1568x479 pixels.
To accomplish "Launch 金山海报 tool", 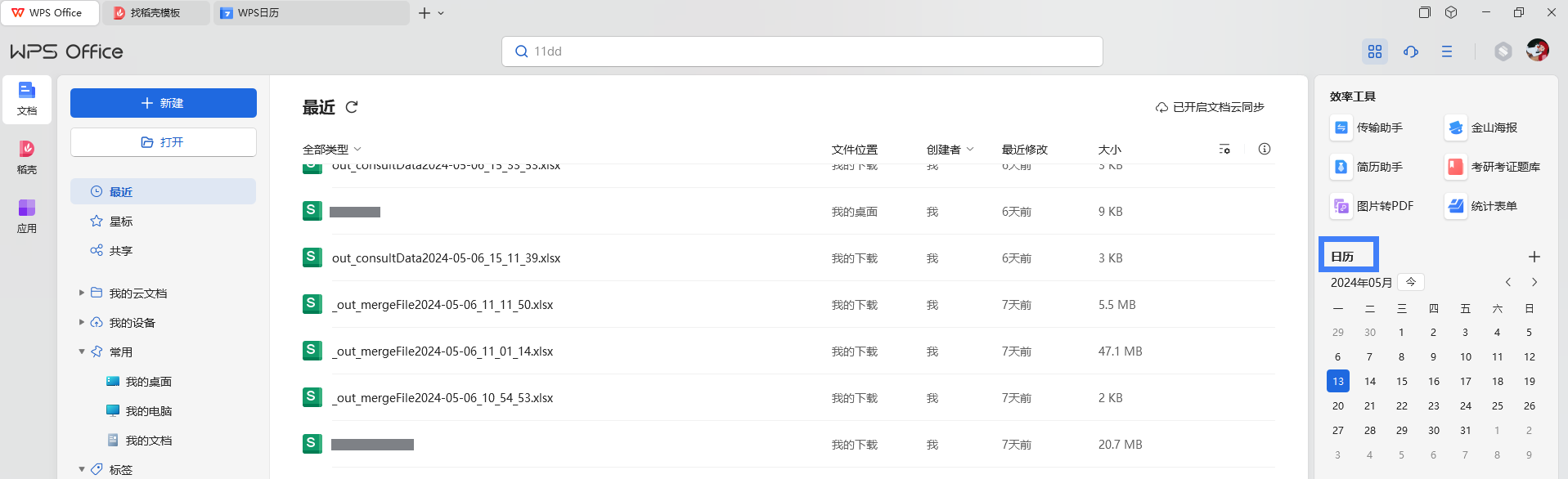I will point(1482,128).
